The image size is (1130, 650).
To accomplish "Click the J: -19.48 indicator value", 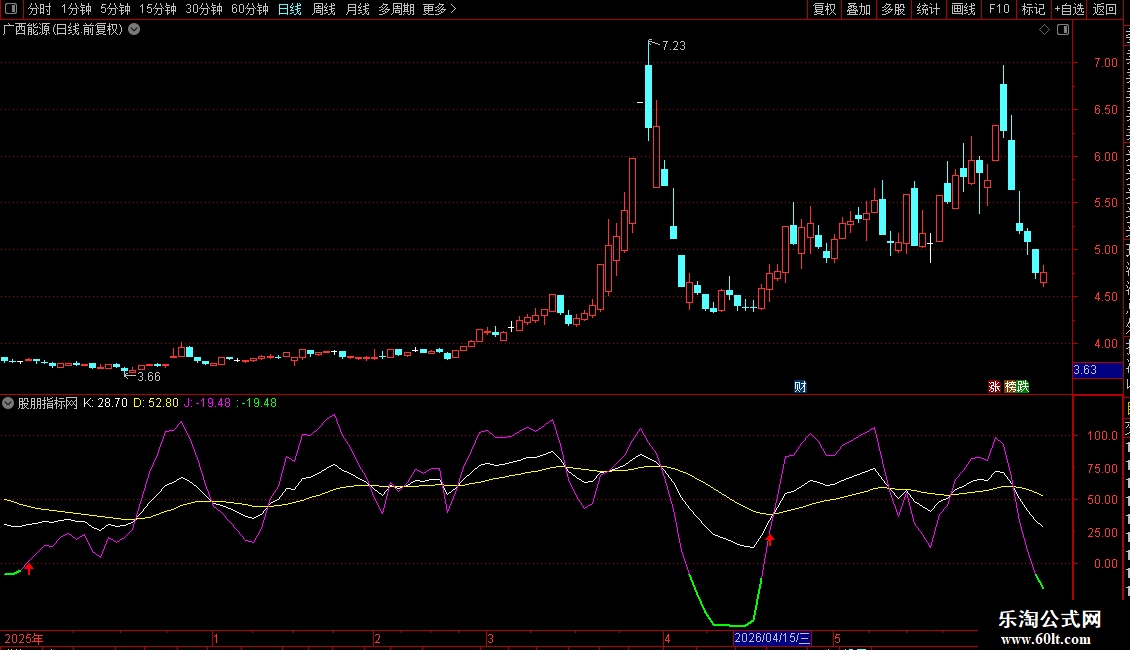I will (208, 403).
